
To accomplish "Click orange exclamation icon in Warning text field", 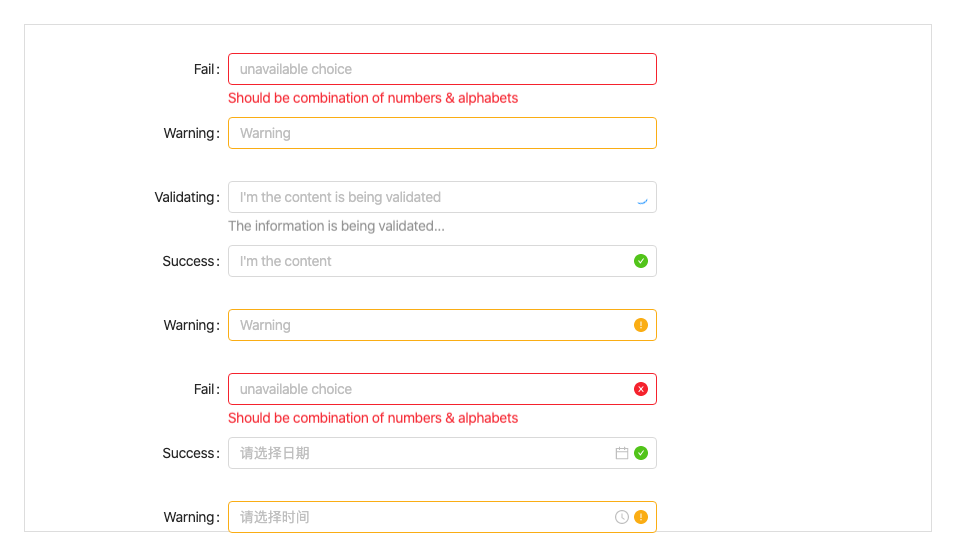I will pos(641,325).
